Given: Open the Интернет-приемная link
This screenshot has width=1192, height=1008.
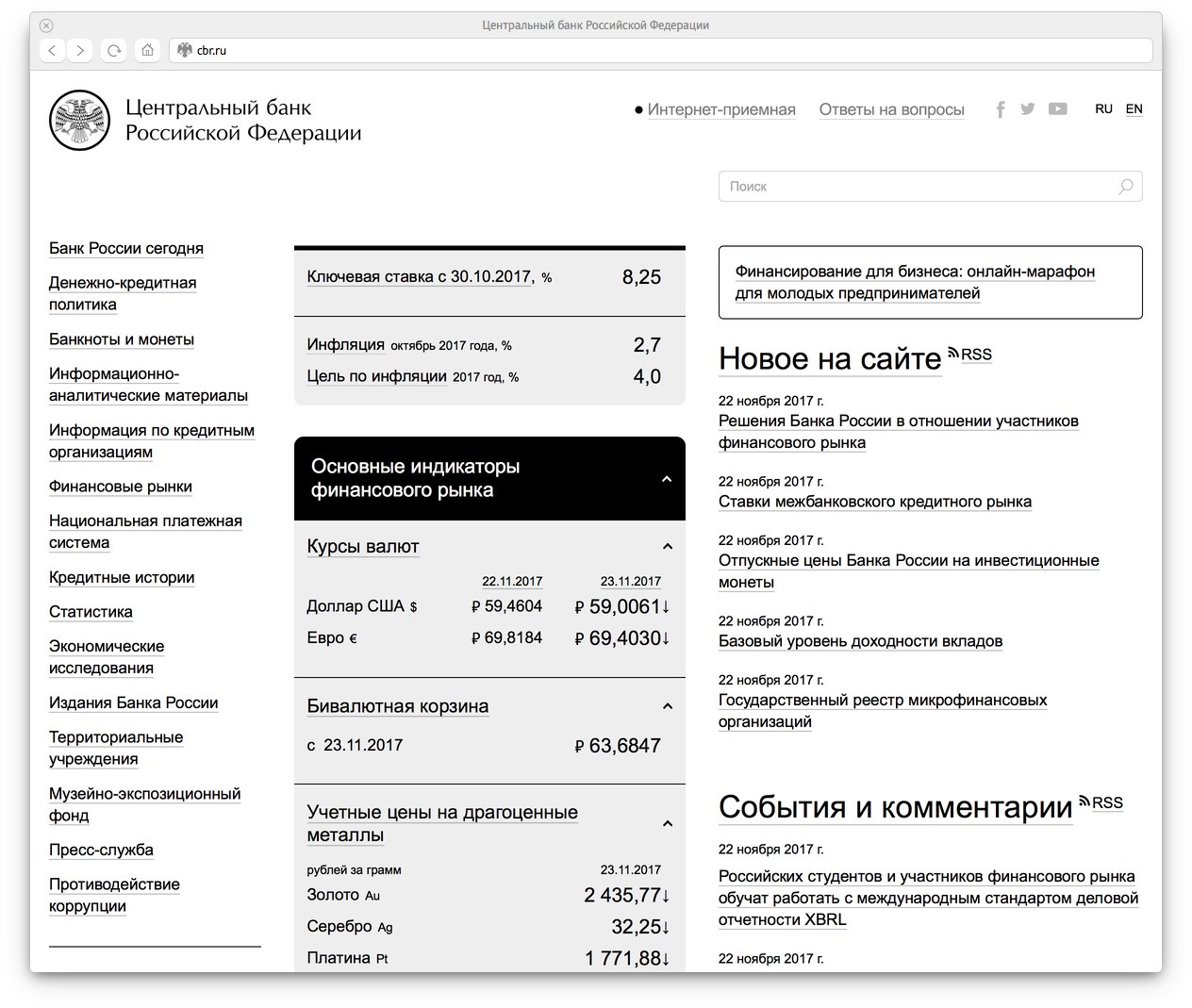Looking at the screenshot, I should pyautogui.click(x=720, y=110).
